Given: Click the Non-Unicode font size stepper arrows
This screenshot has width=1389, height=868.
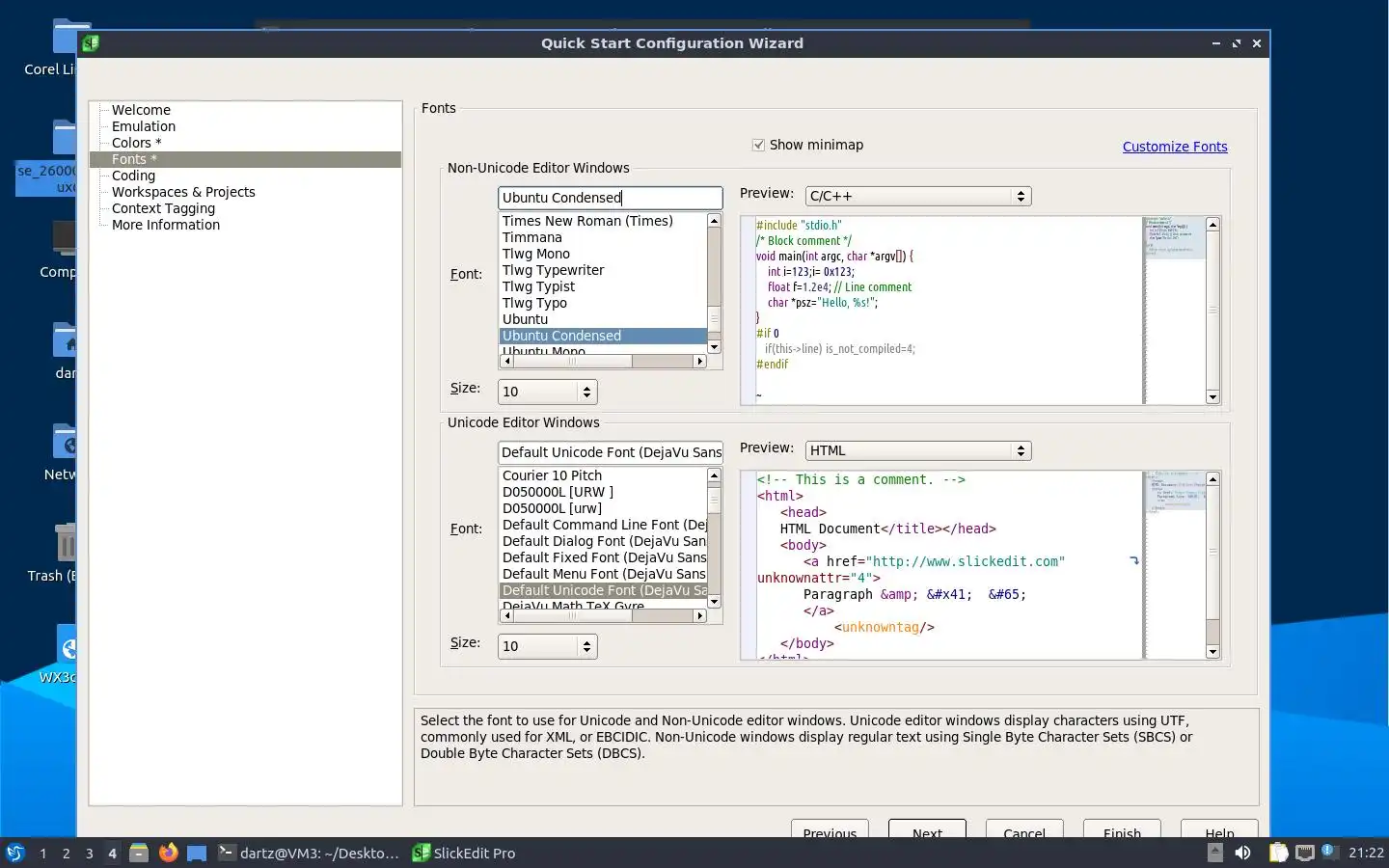Looking at the screenshot, I should 586,392.
